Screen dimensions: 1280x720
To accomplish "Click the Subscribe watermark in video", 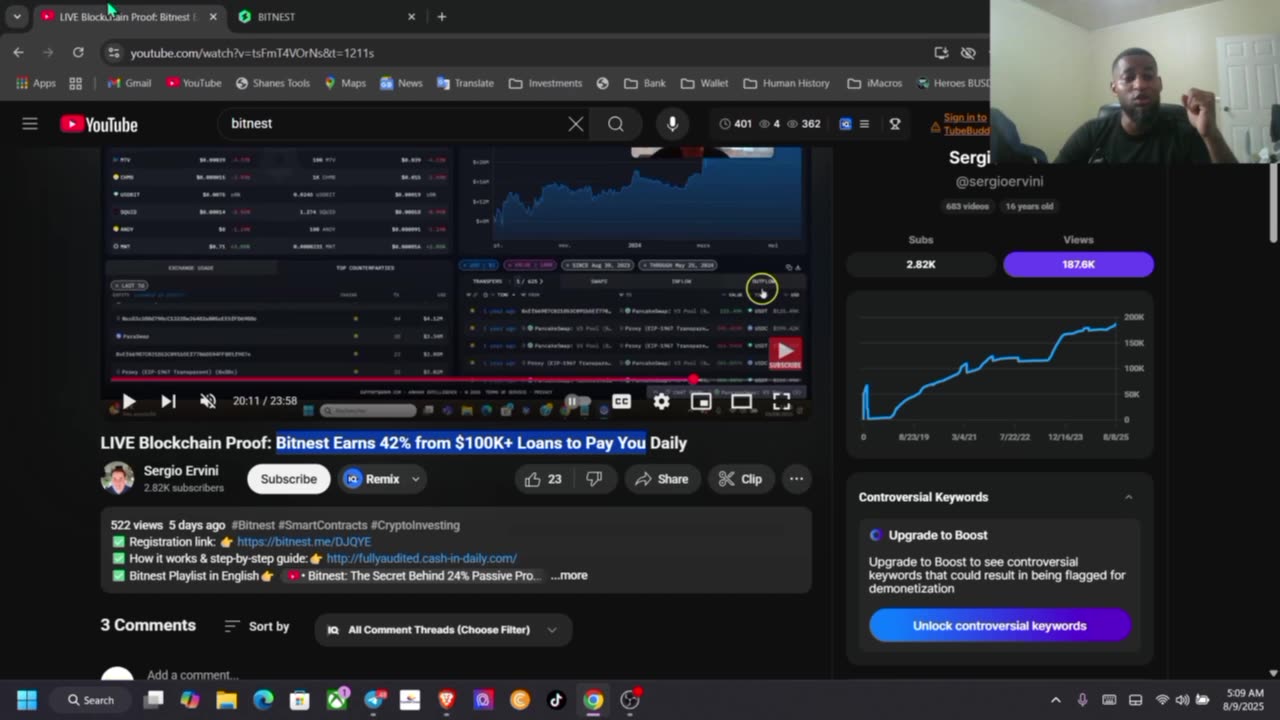I will pyautogui.click(x=785, y=353).
